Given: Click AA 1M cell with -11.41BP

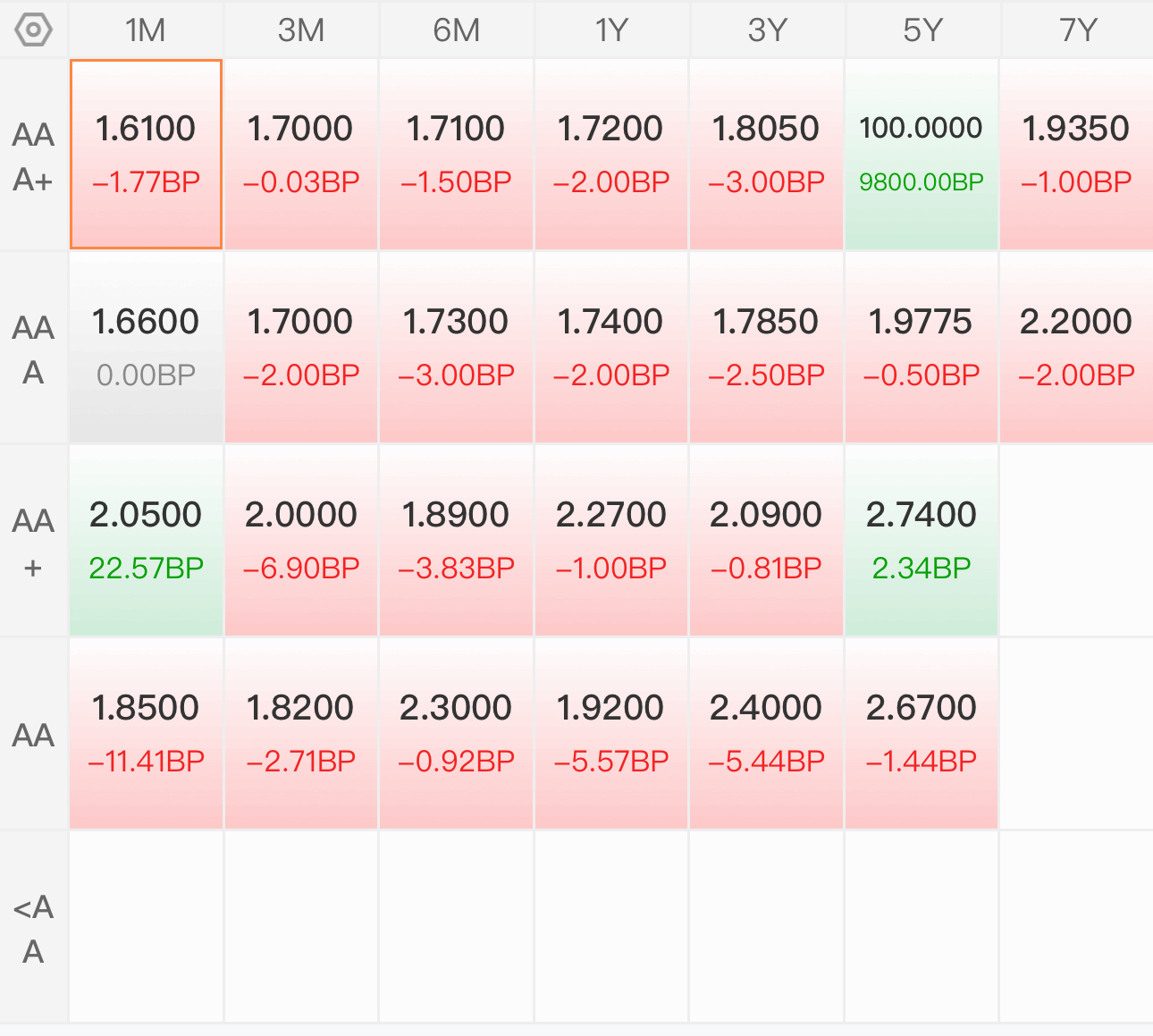Looking at the screenshot, I should tap(146, 734).
